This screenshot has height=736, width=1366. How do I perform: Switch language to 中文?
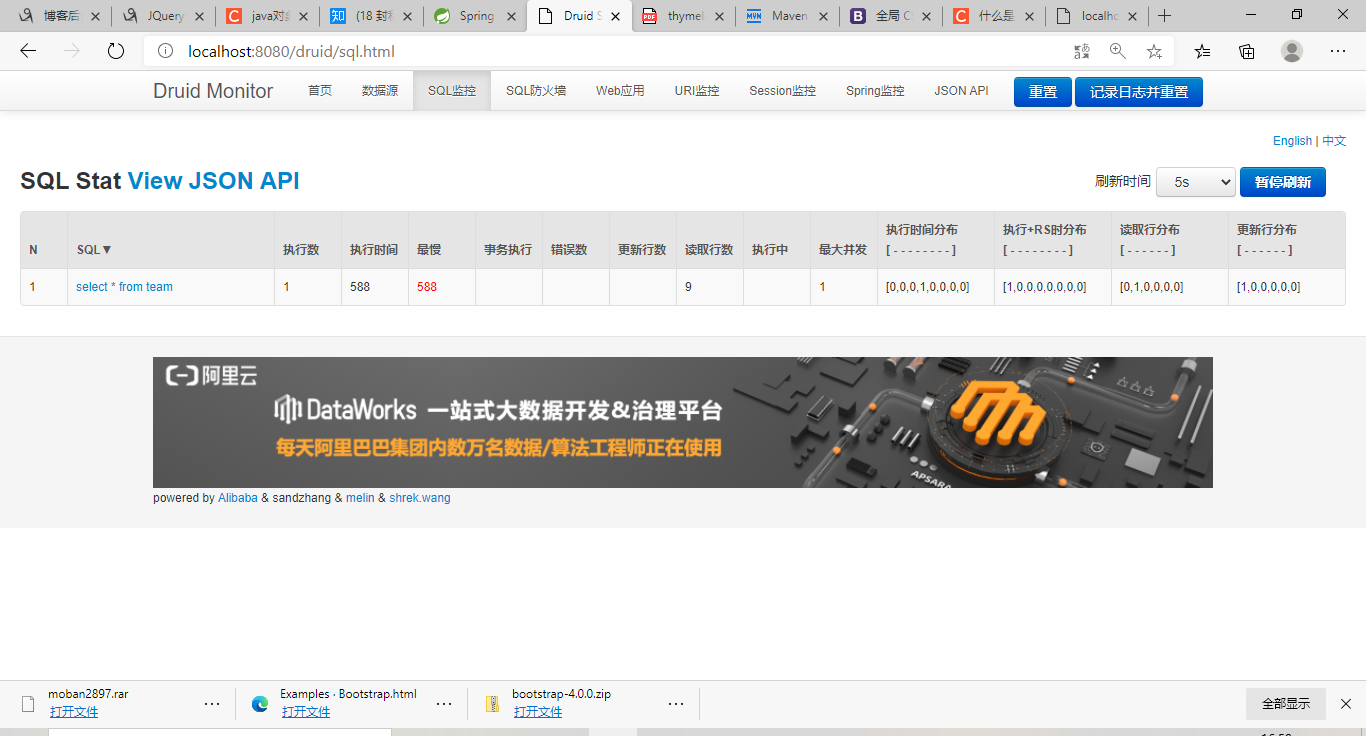tap(1334, 141)
